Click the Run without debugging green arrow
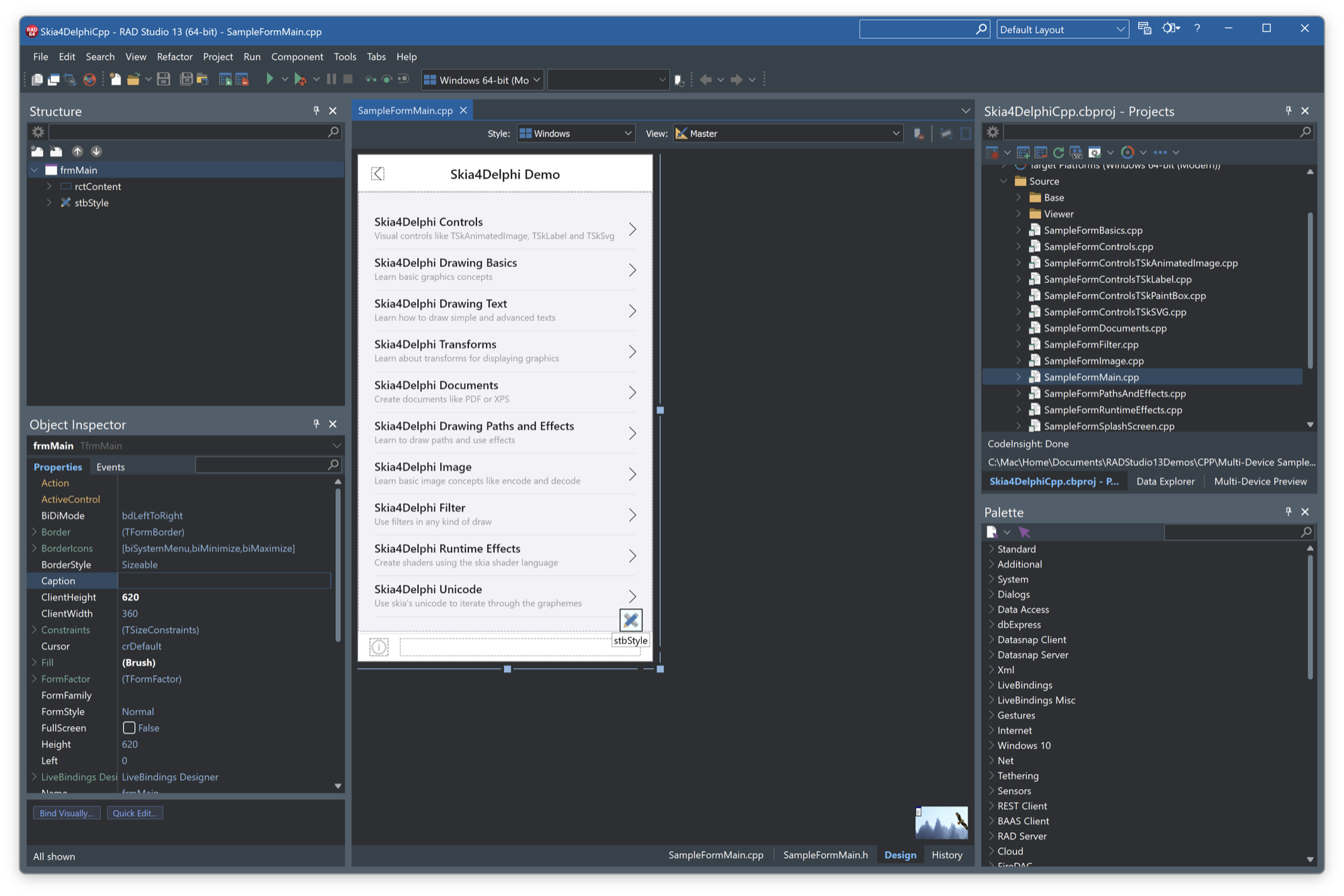Screen dimensions: 1344x896 269,79
